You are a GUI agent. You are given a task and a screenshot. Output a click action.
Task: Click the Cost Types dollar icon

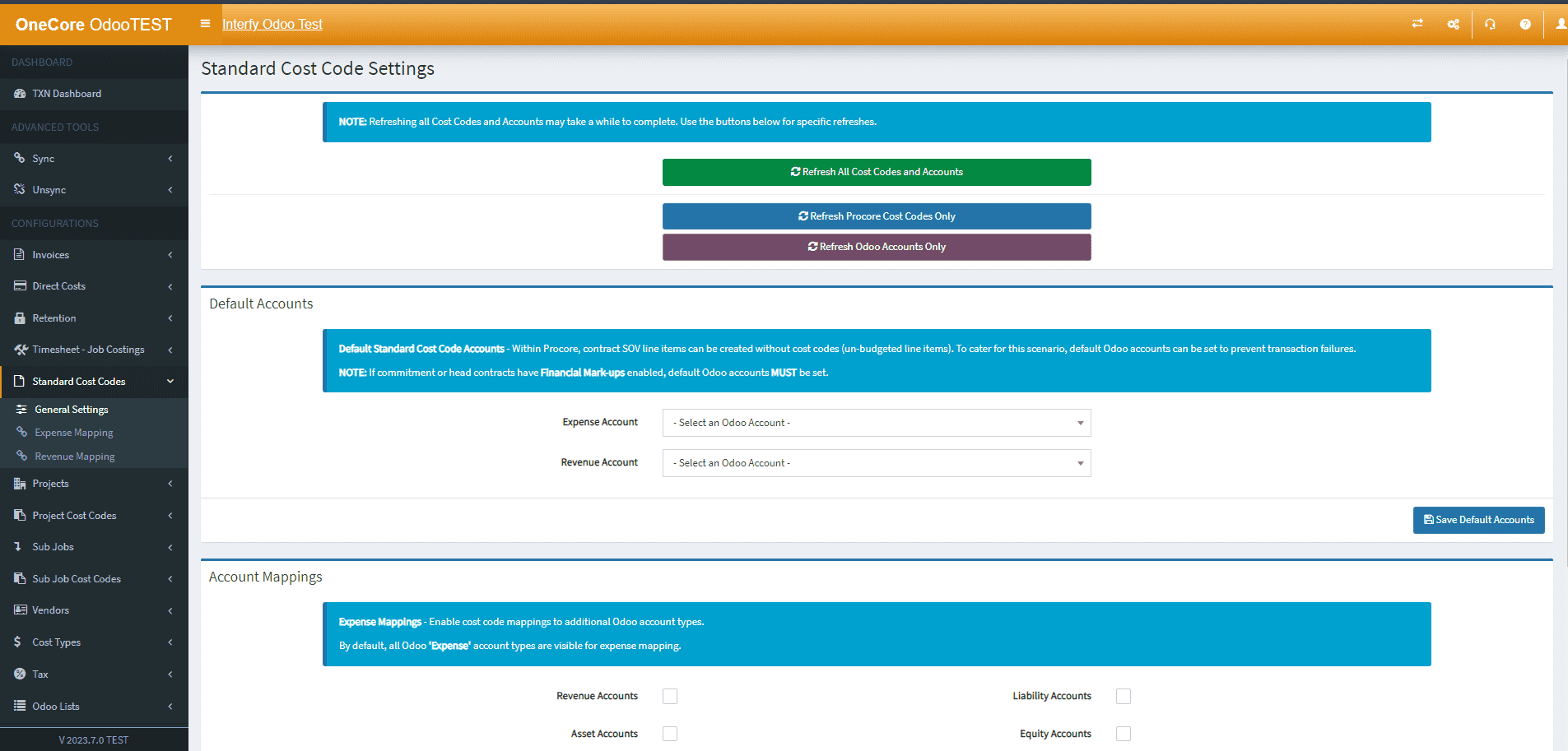(x=18, y=642)
